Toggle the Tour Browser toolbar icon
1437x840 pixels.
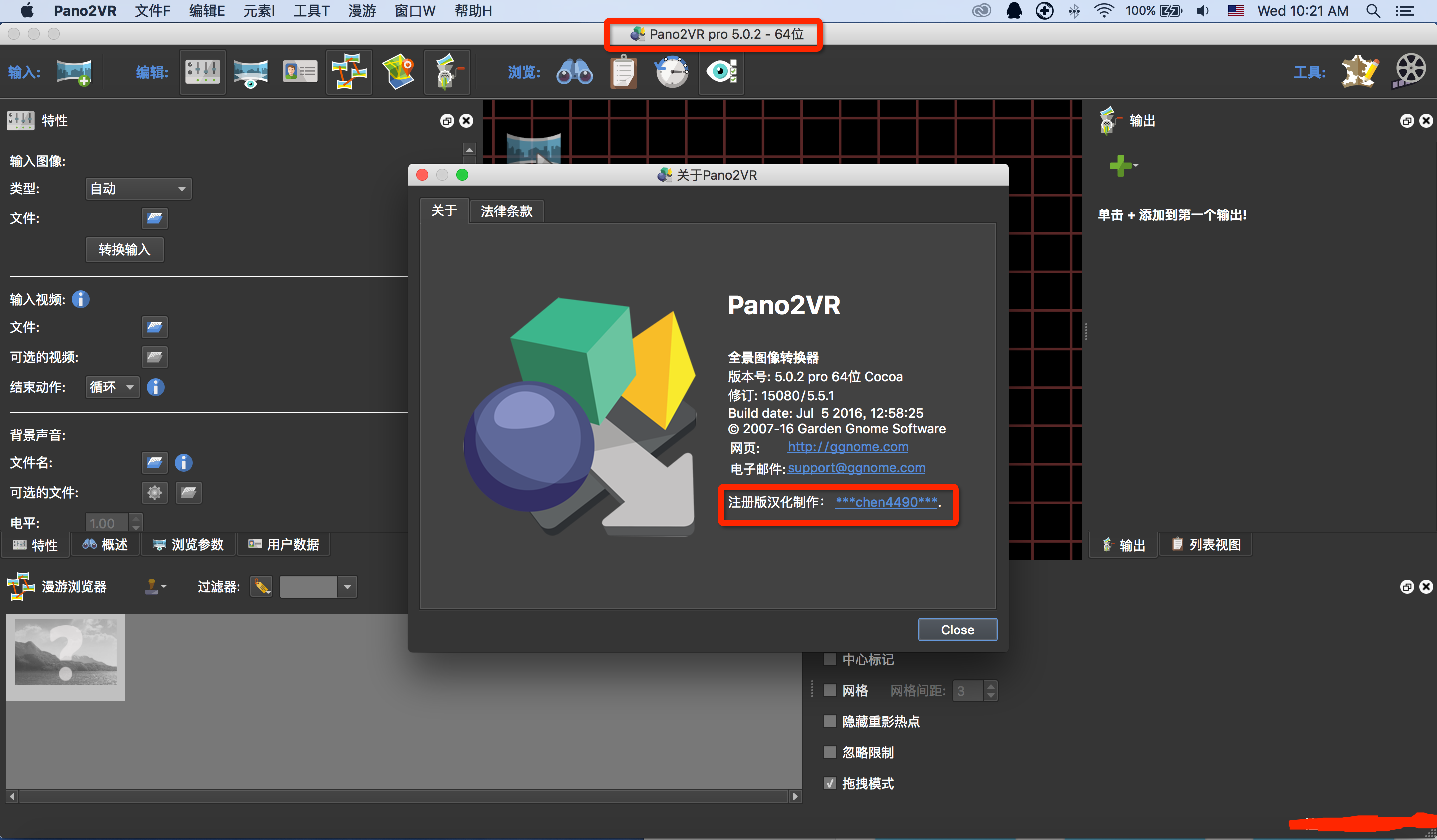tap(349, 72)
